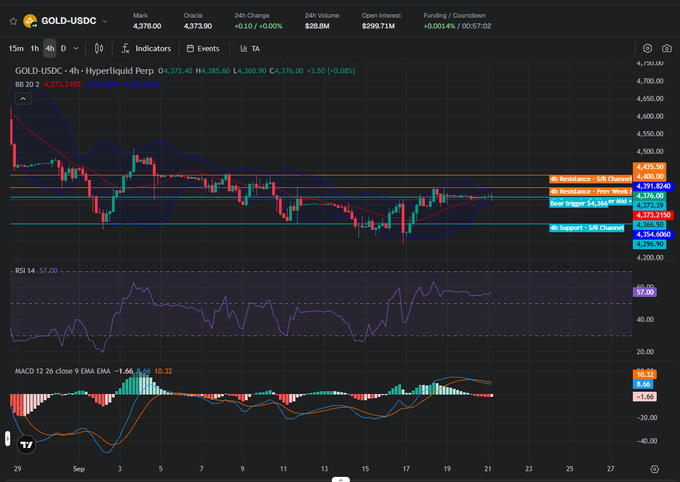Open the TA technical analysis button
Screen dimensions: 680x482
click(250, 49)
